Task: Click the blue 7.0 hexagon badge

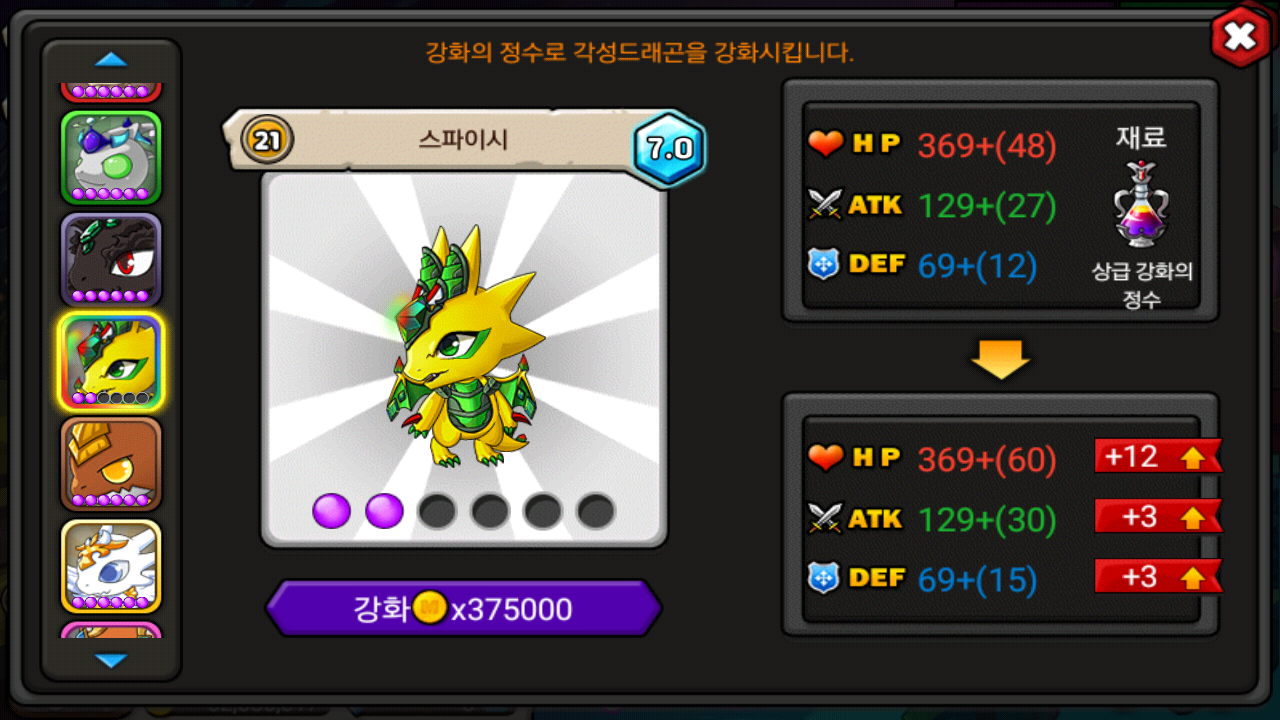Action: pos(669,149)
